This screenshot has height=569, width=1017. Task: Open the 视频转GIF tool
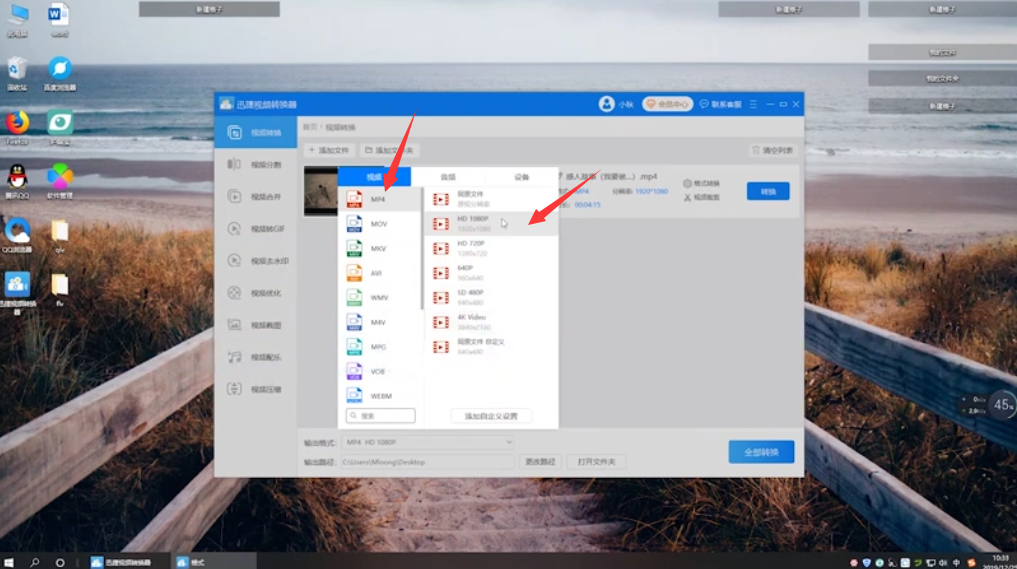(x=256, y=228)
